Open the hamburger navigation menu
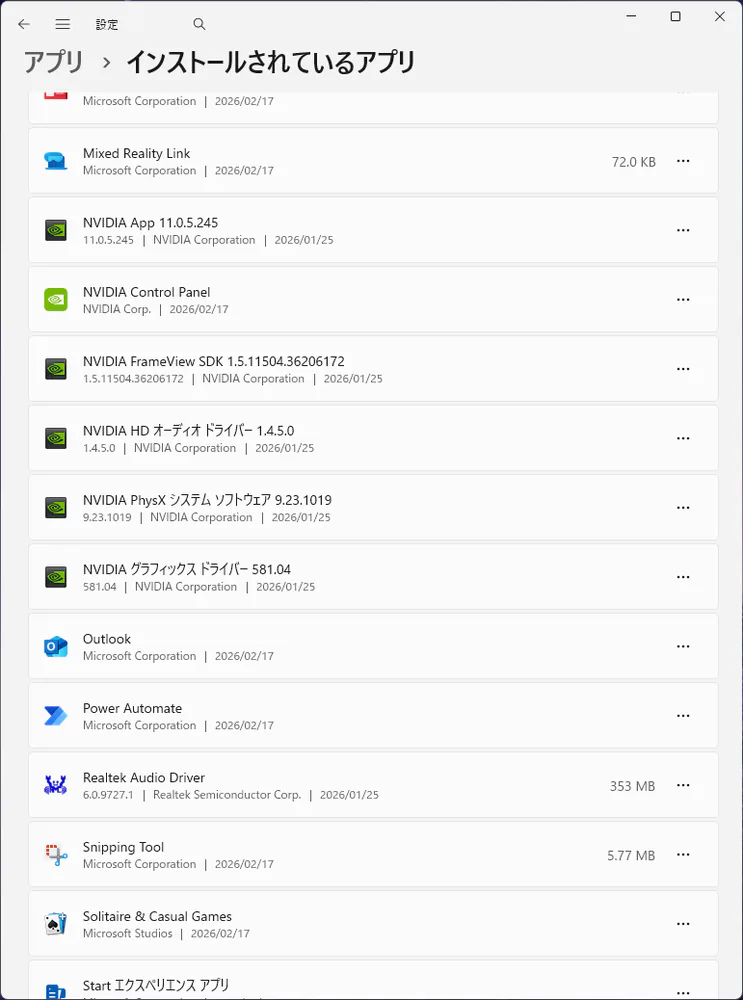 click(63, 24)
